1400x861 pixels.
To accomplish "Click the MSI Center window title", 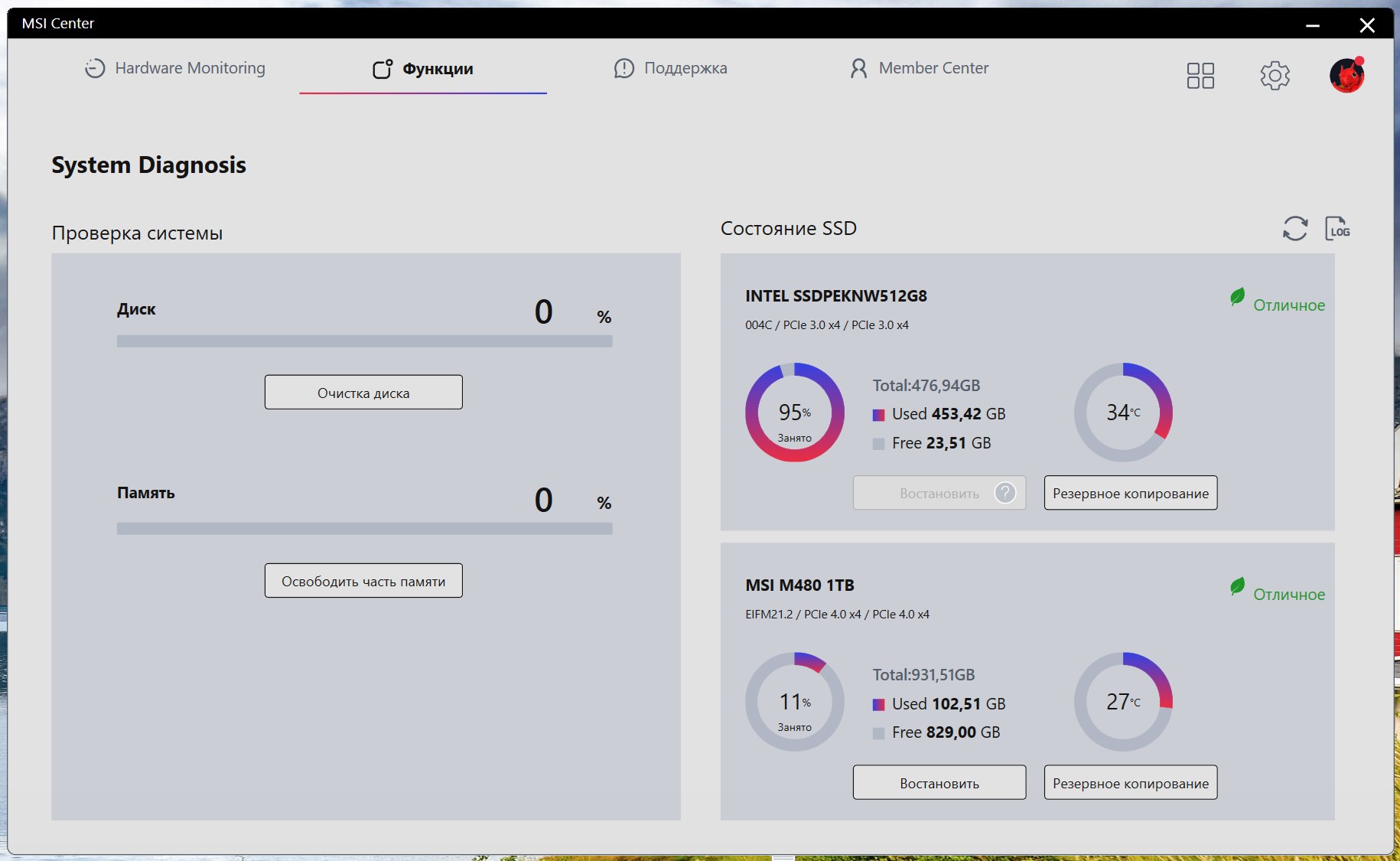I will click(x=58, y=23).
